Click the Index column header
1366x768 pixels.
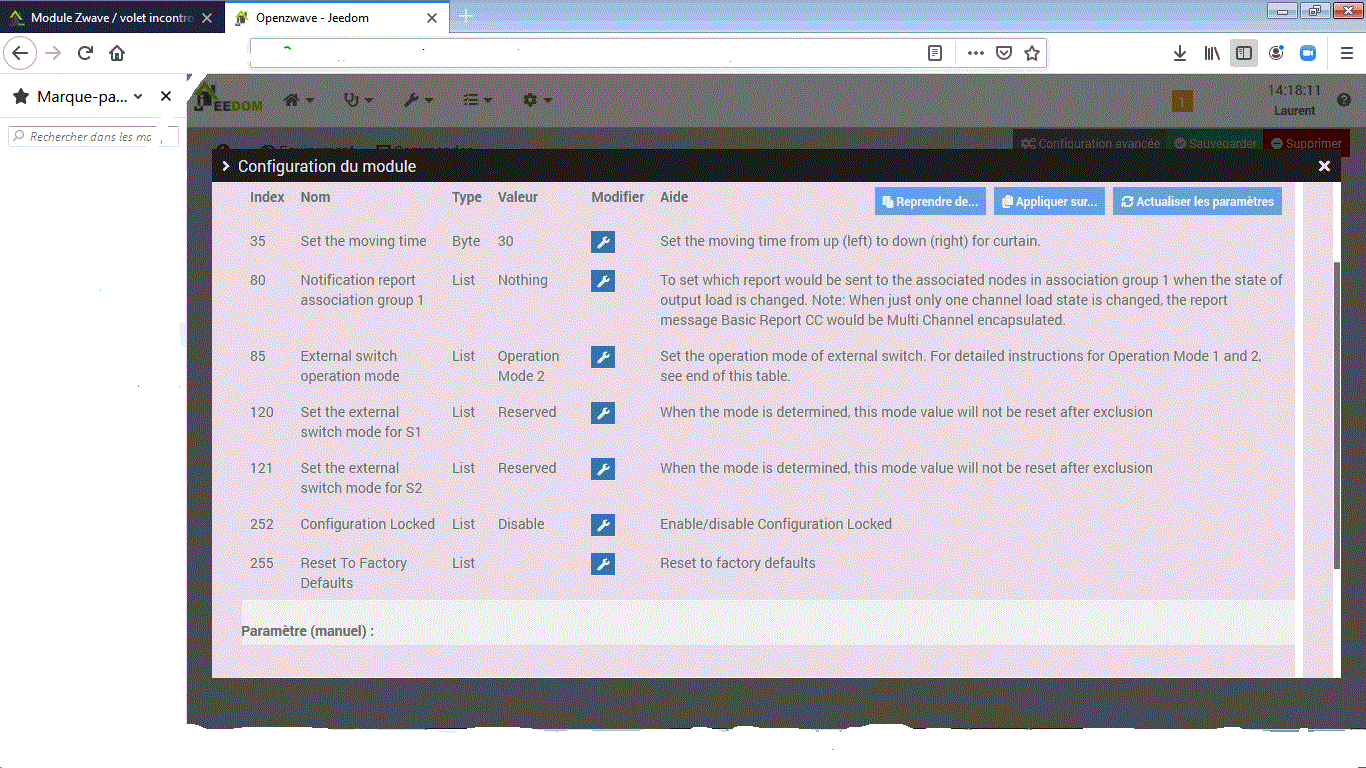[x=267, y=198]
